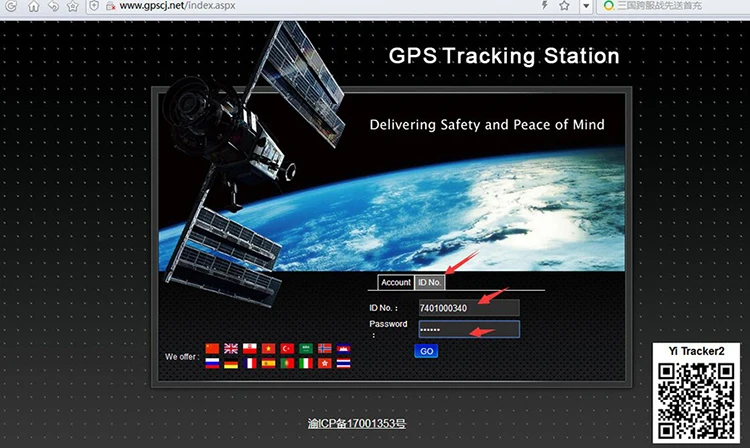Screen dimensions: 750x448
Task: Select Spanish using the Spain flag
Action: click(268, 363)
